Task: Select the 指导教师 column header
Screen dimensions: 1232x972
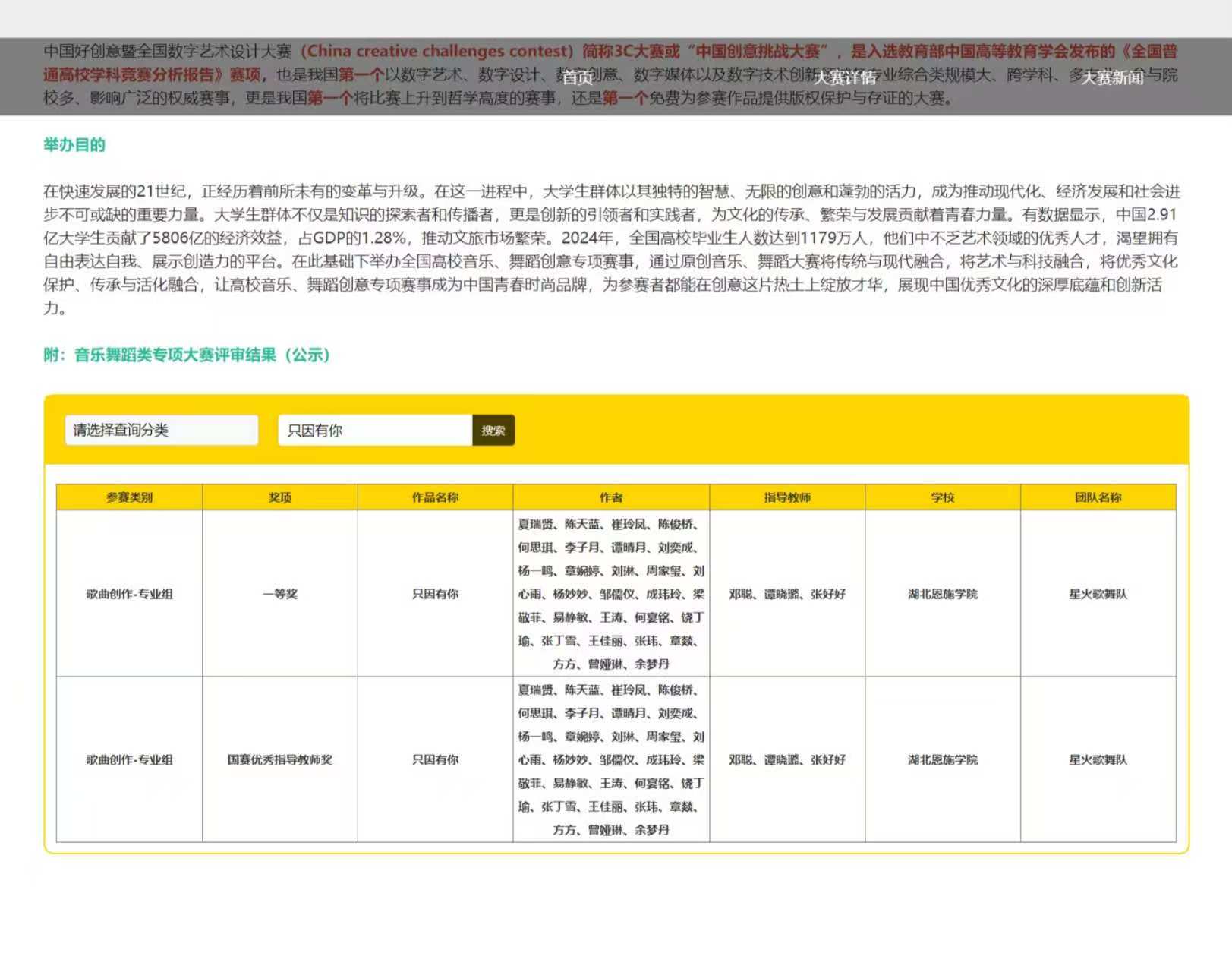Action: pos(787,497)
